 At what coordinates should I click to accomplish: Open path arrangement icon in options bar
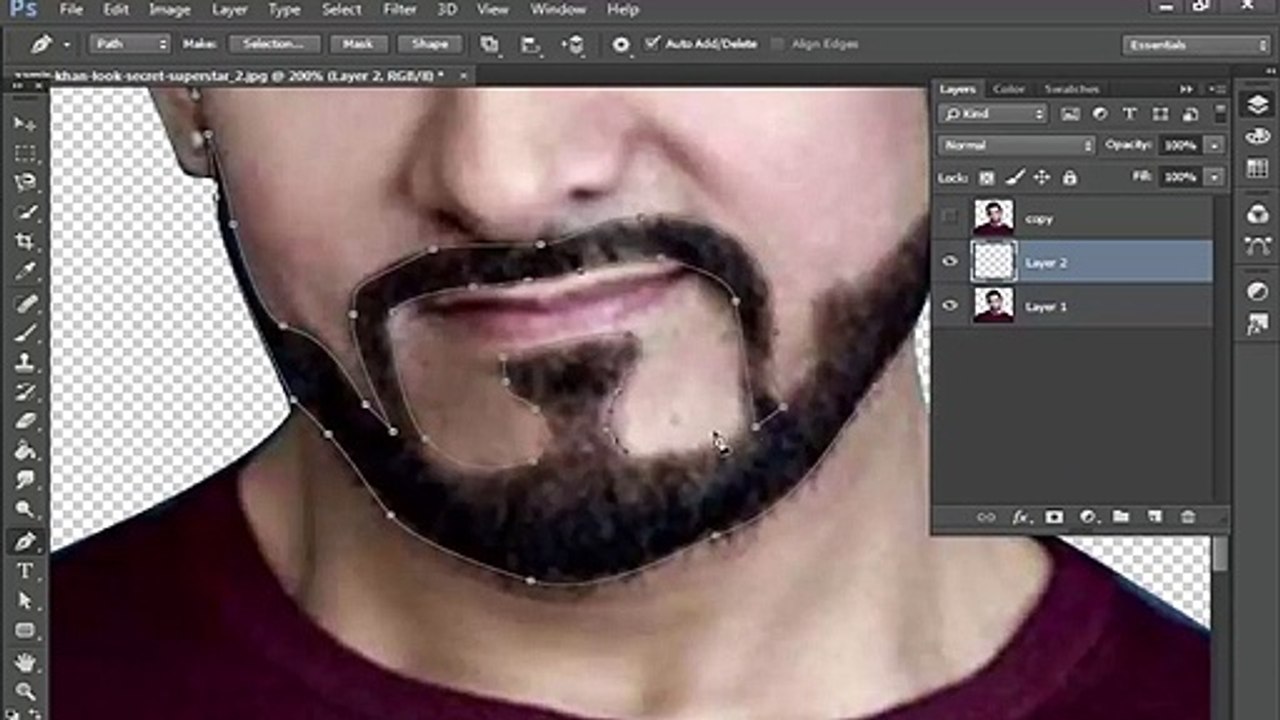pyautogui.click(x=574, y=44)
